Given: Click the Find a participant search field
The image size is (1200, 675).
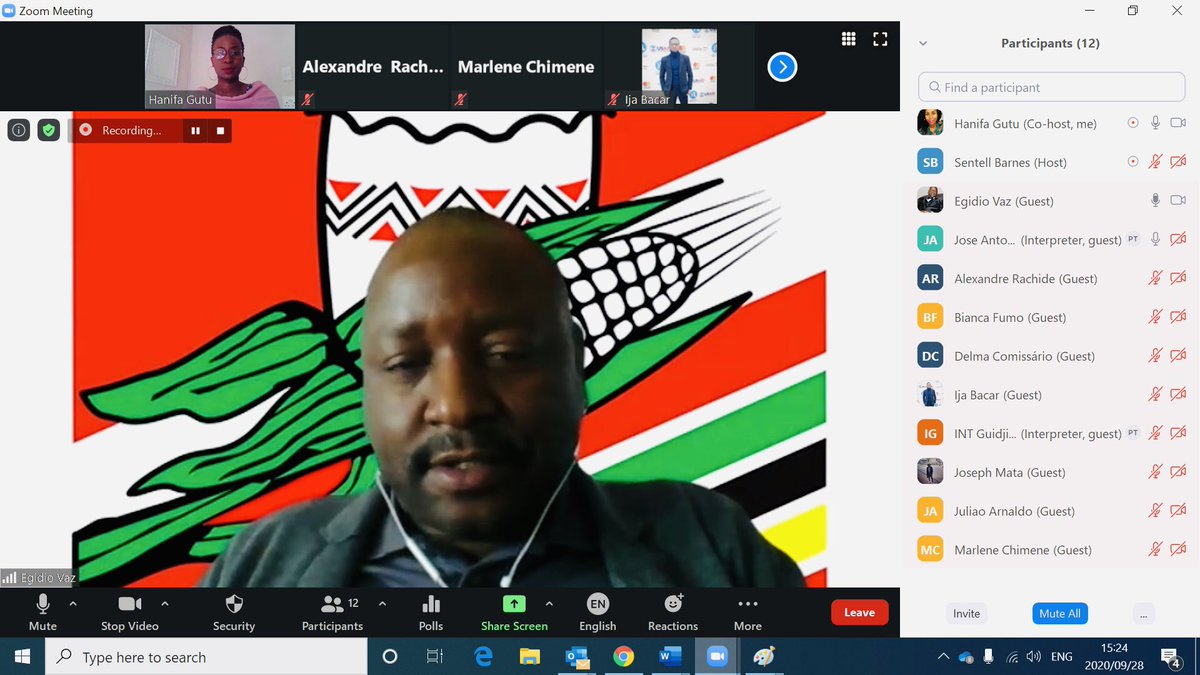Looking at the screenshot, I should pyautogui.click(x=1053, y=87).
